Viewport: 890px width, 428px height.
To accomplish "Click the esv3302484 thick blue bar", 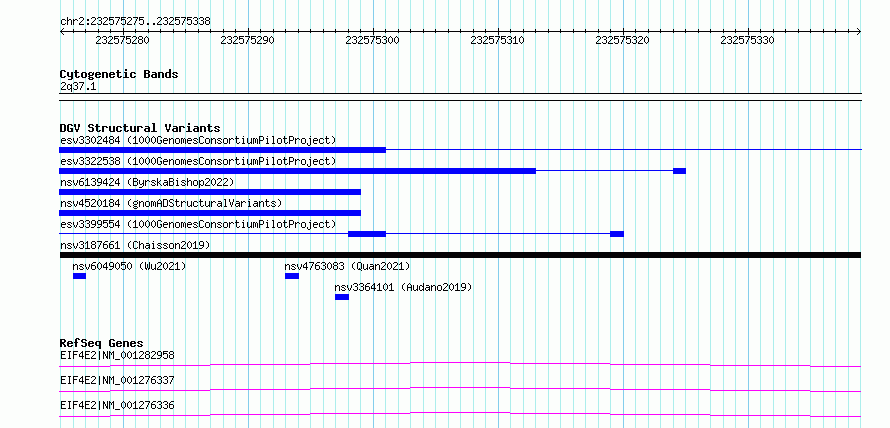I will tap(222, 150).
